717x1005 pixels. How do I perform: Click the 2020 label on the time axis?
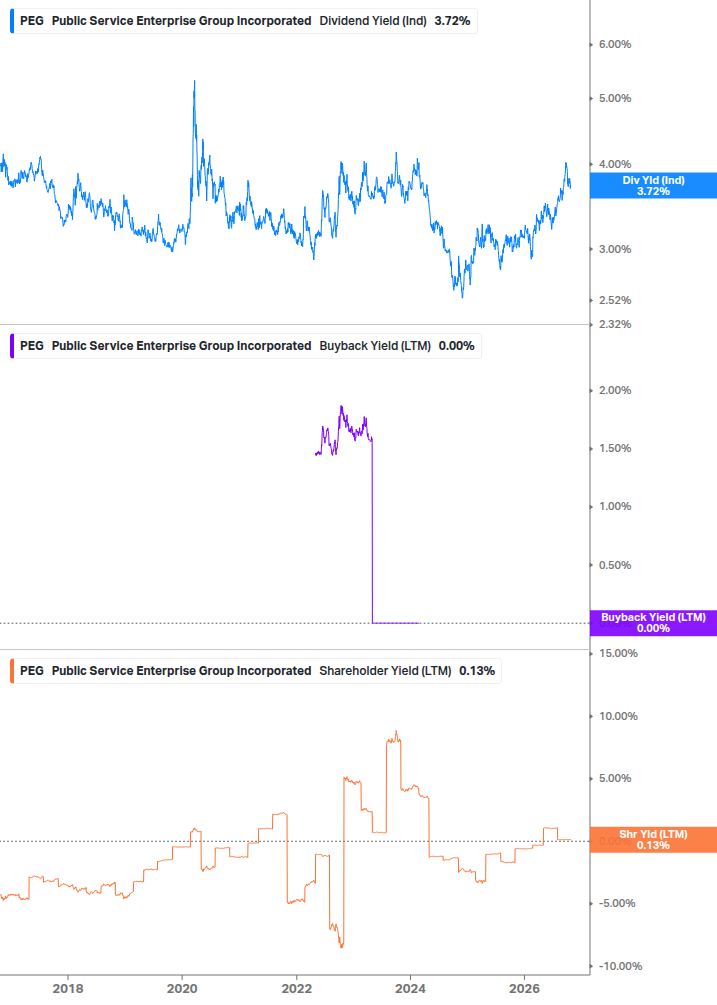[182, 988]
